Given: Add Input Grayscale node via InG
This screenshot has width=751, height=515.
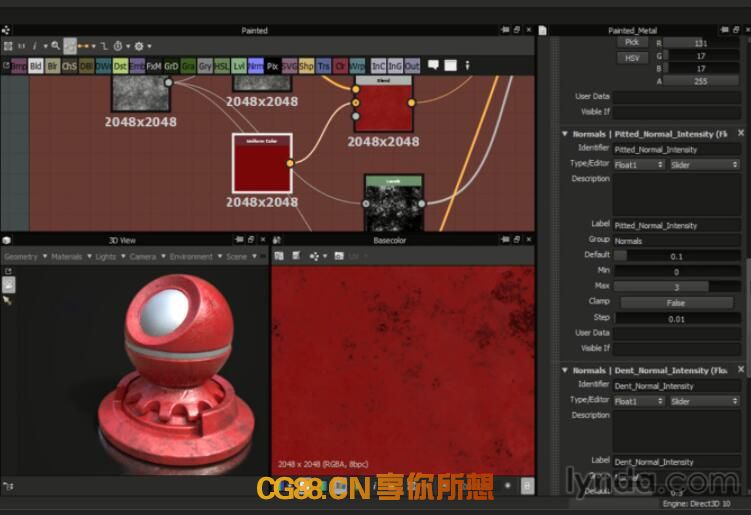Looking at the screenshot, I should [x=395, y=66].
